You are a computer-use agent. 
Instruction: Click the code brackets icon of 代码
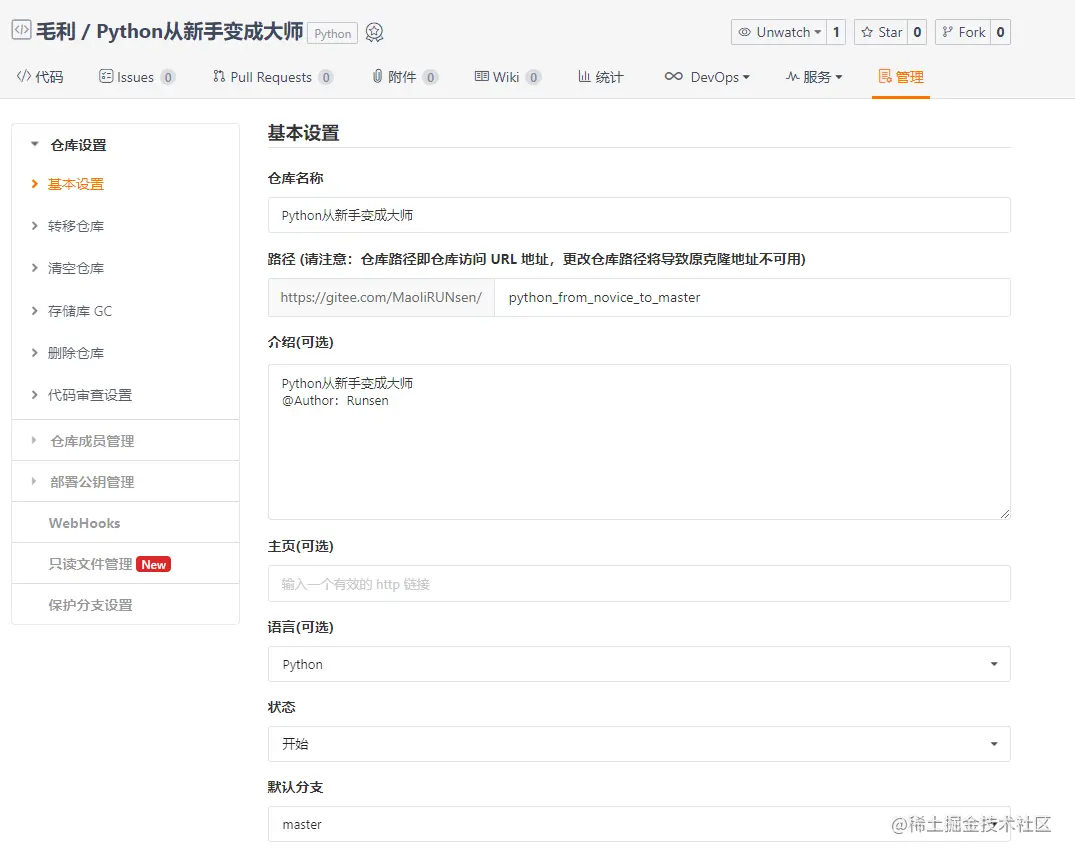pyautogui.click(x=24, y=76)
